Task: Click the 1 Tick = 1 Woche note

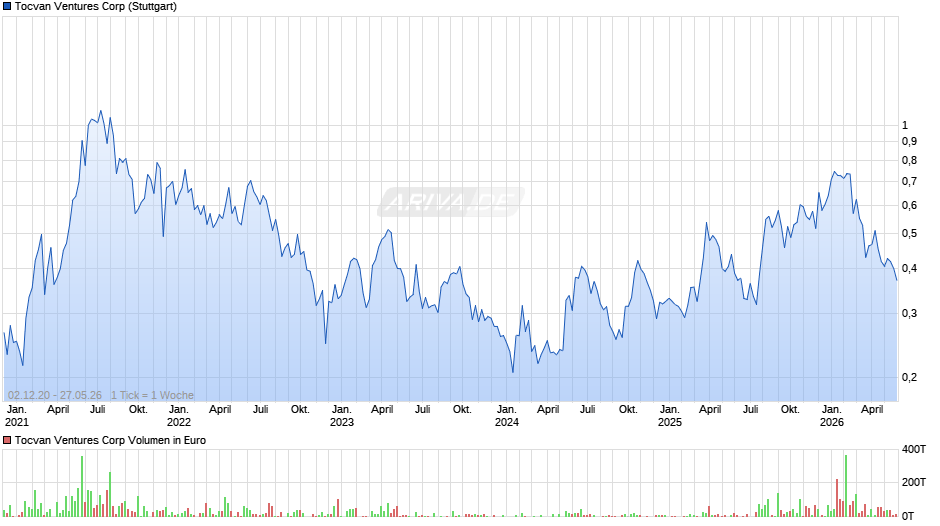Action: coord(152,395)
